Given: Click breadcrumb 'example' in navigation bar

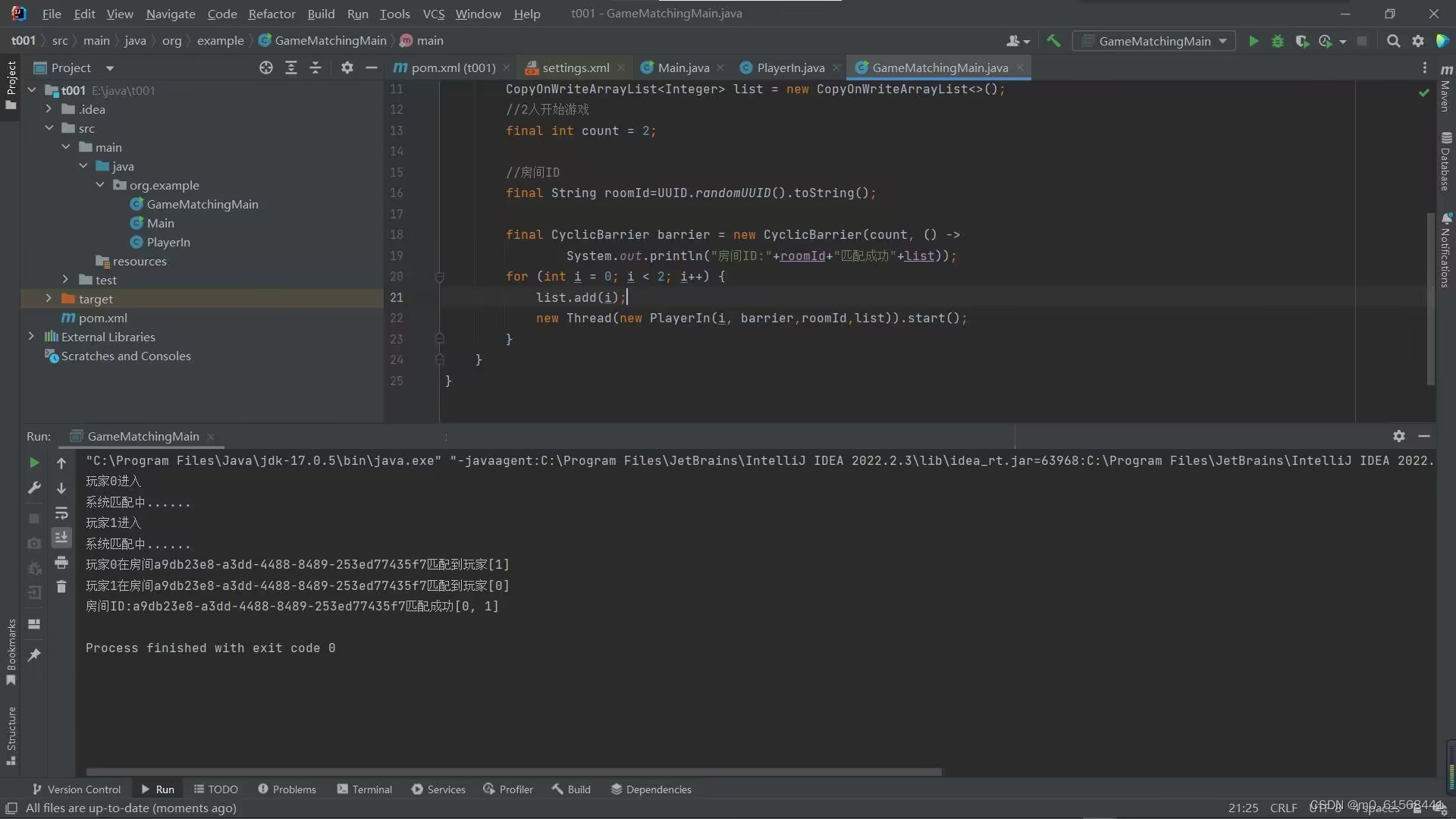Looking at the screenshot, I should 220,41.
